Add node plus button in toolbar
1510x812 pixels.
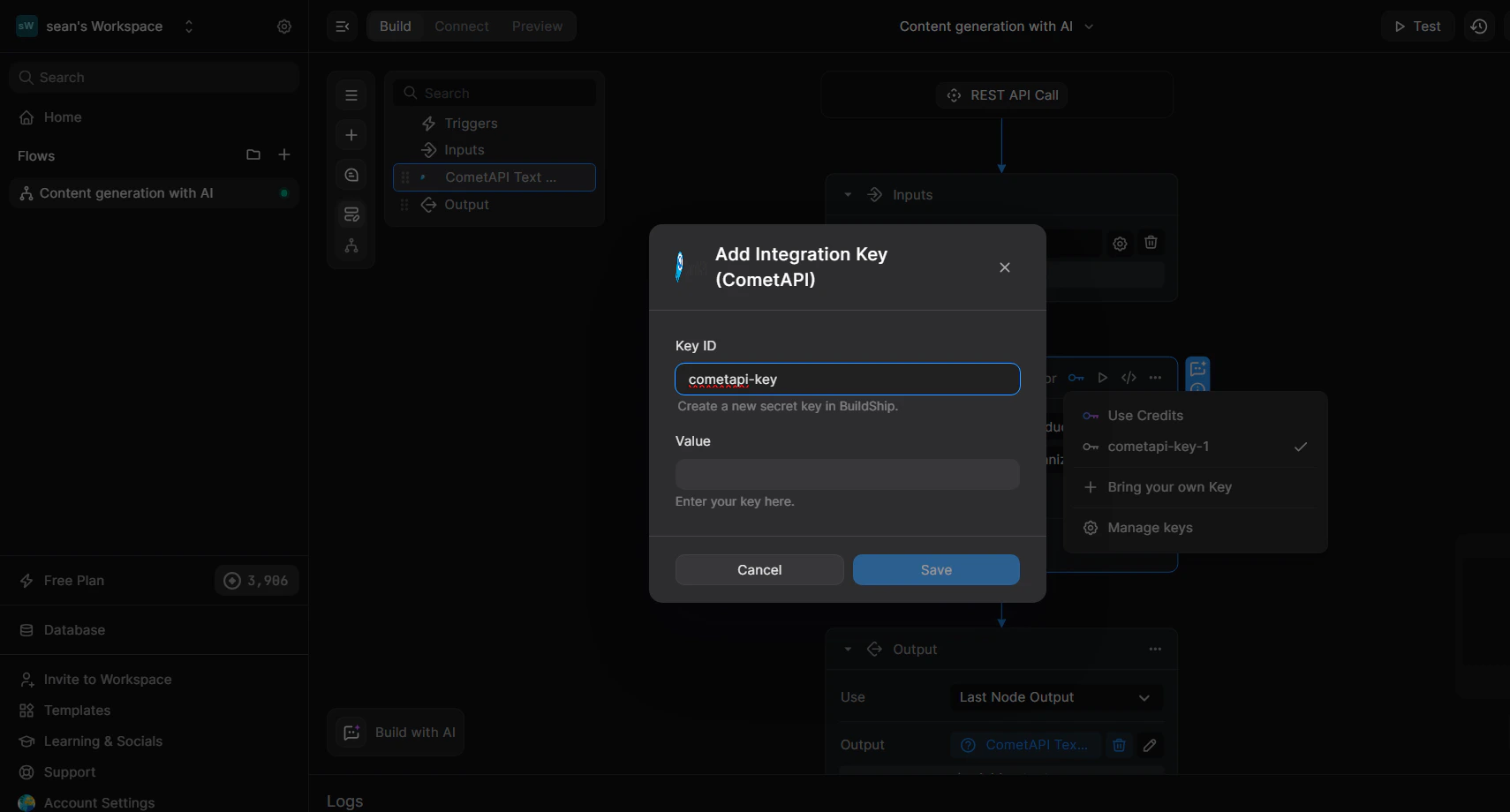pos(351,135)
